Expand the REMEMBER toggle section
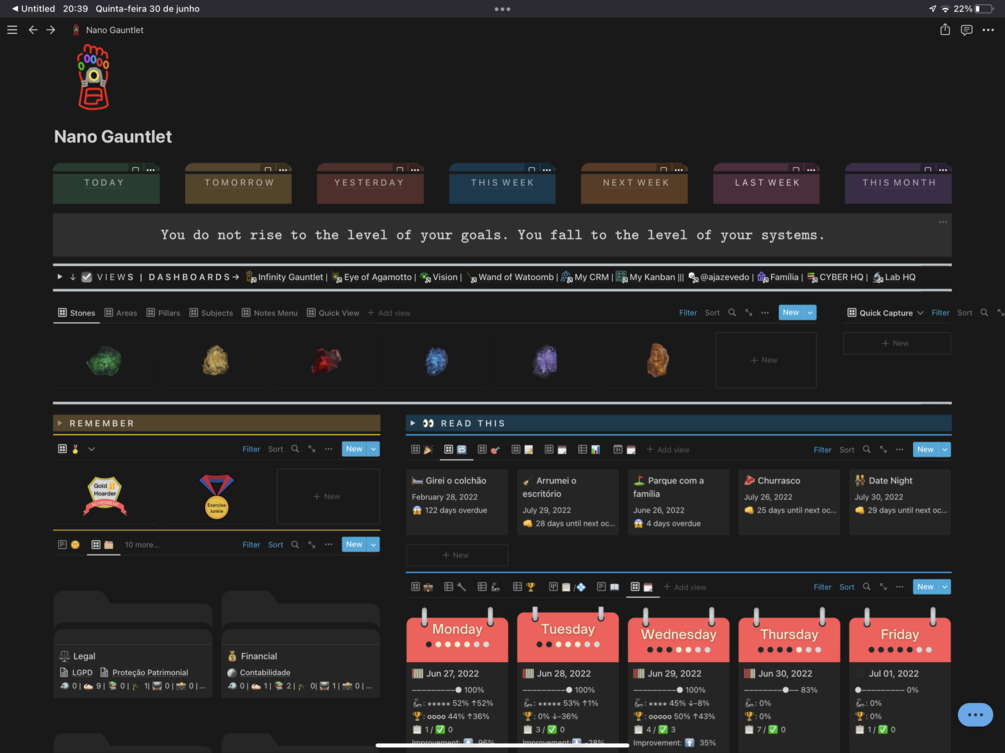Viewport: 1005px width, 753px height. click(x=60, y=424)
